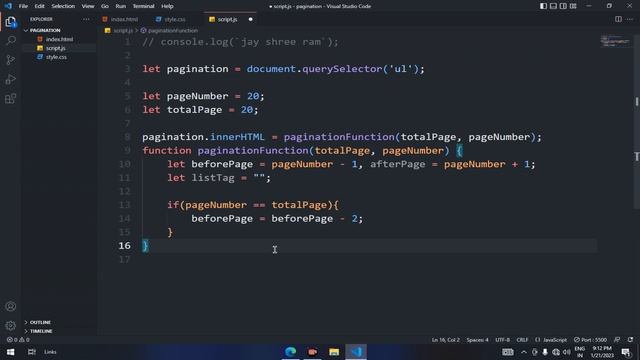Click the editor vertical scrollbar marker
This screenshot has width=640, height=360.
pos(636,101)
